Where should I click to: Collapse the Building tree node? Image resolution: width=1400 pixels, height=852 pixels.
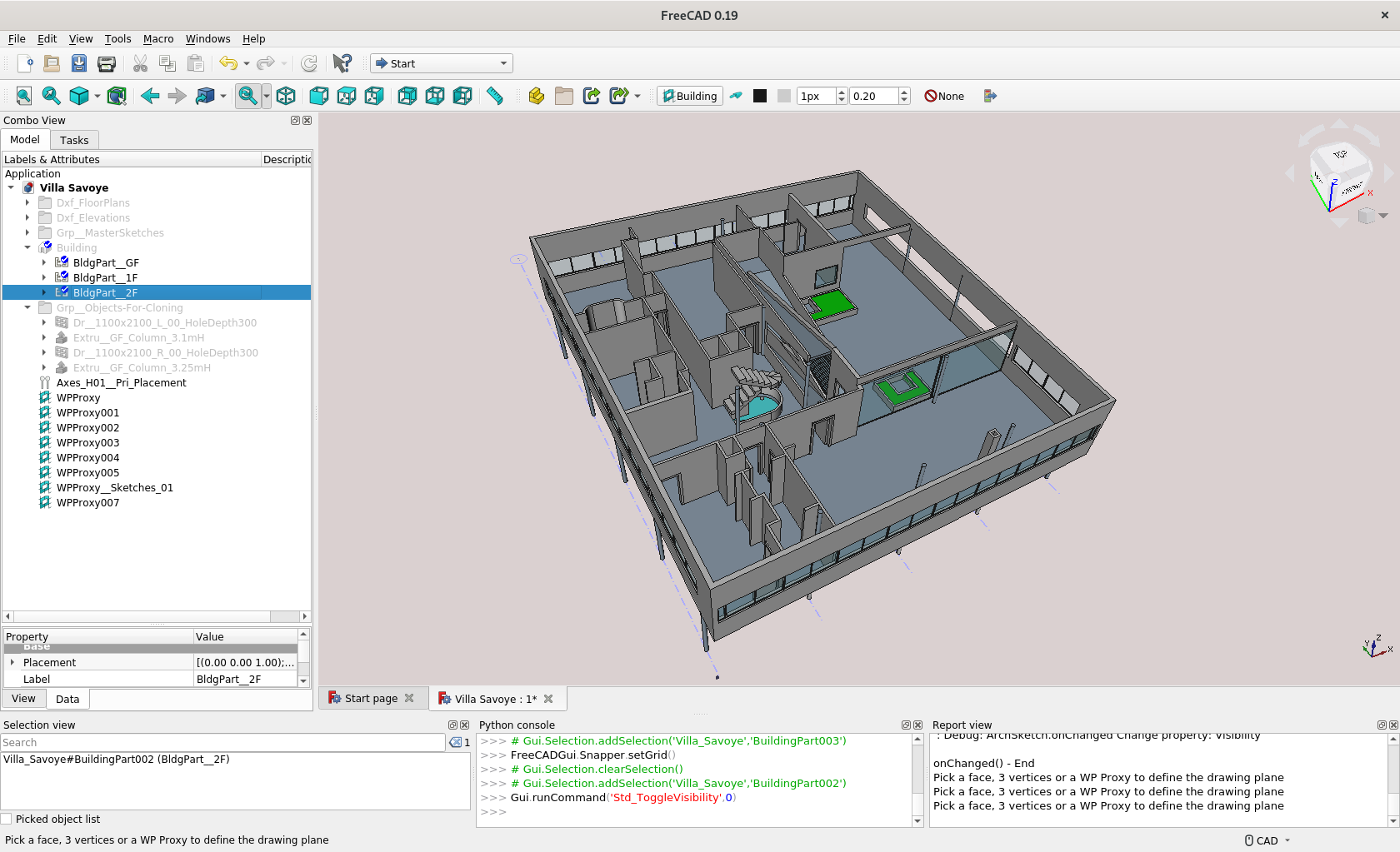coord(27,247)
